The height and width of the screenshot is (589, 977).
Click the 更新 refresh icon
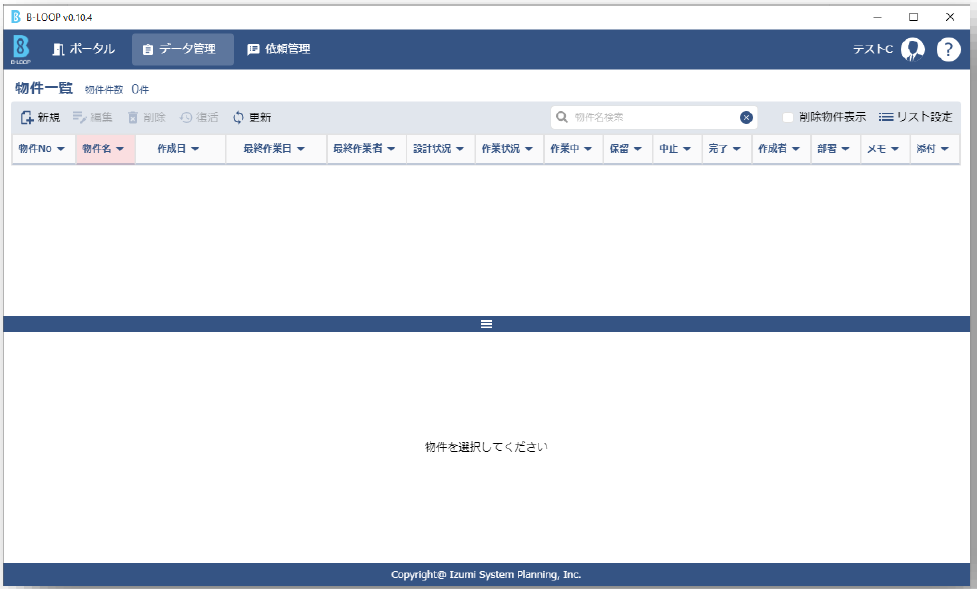pyautogui.click(x=238, y=117)
